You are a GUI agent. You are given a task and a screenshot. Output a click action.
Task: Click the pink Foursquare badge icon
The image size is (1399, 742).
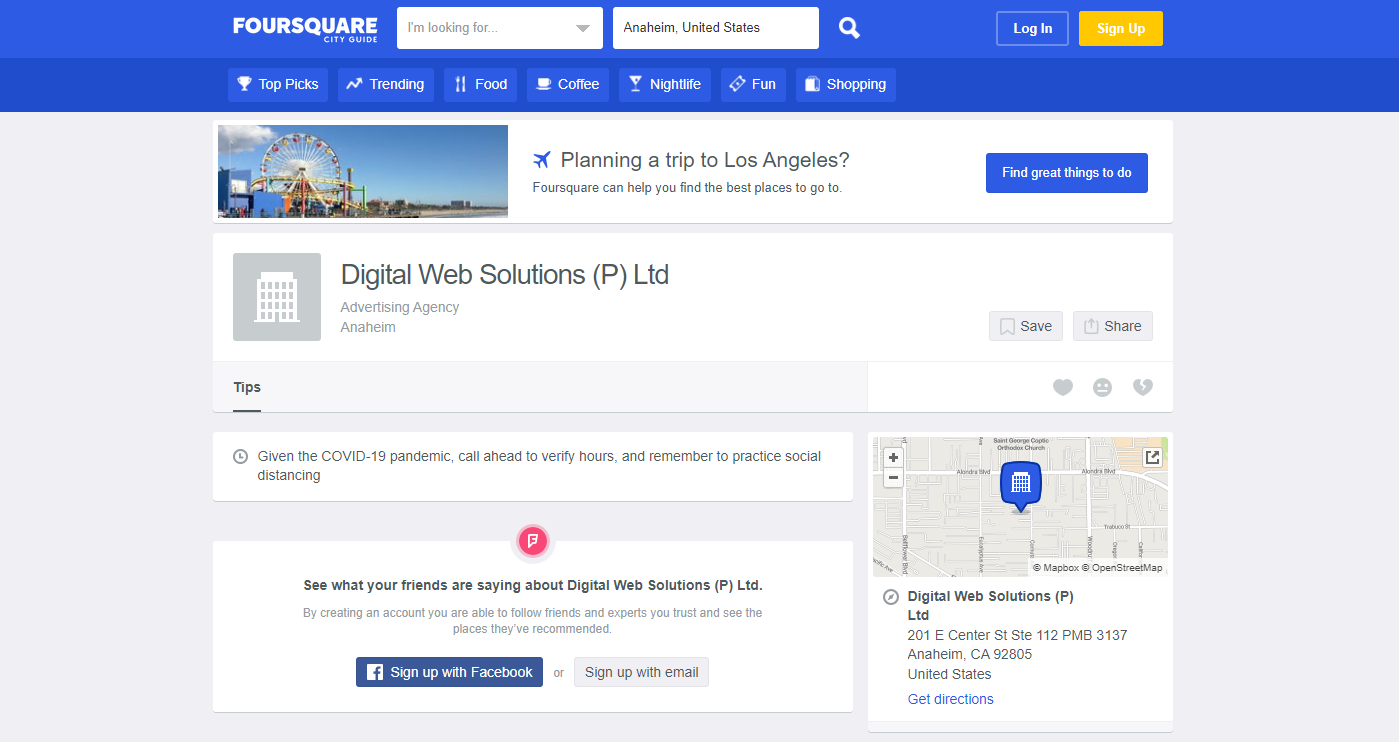[x=533, y=542]
